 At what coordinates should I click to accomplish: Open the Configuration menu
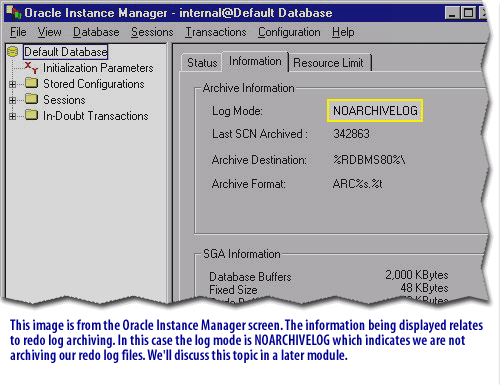click(289, 32)
